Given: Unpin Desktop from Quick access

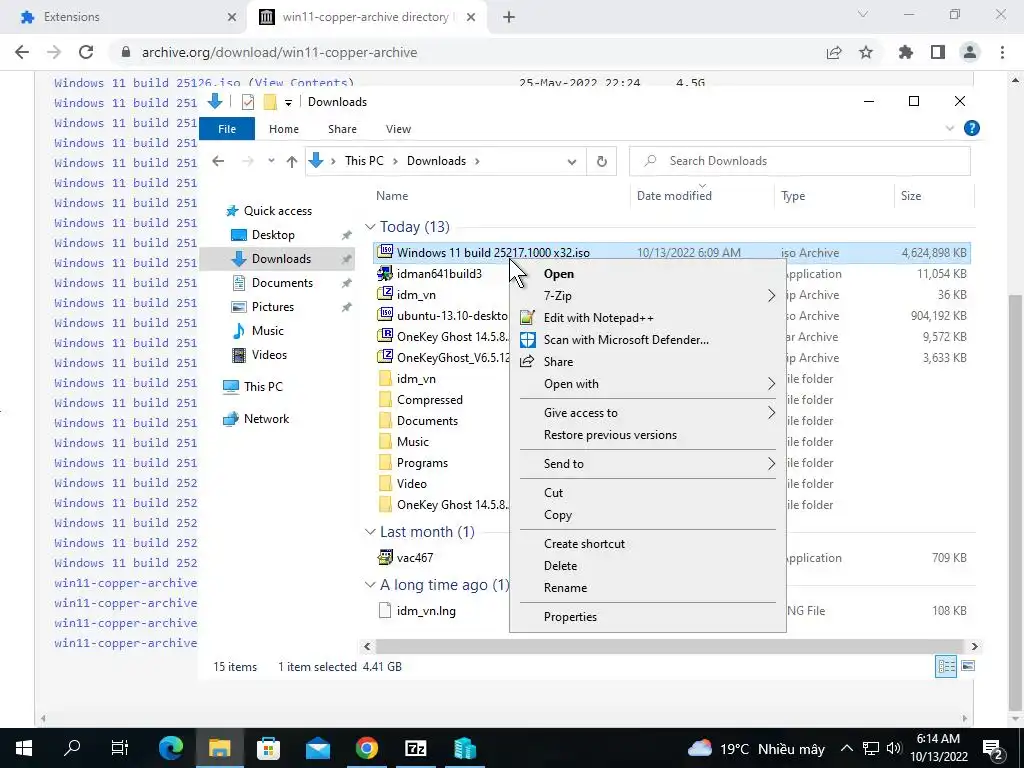Looking at the screenshot, I should tap(346, 235).
